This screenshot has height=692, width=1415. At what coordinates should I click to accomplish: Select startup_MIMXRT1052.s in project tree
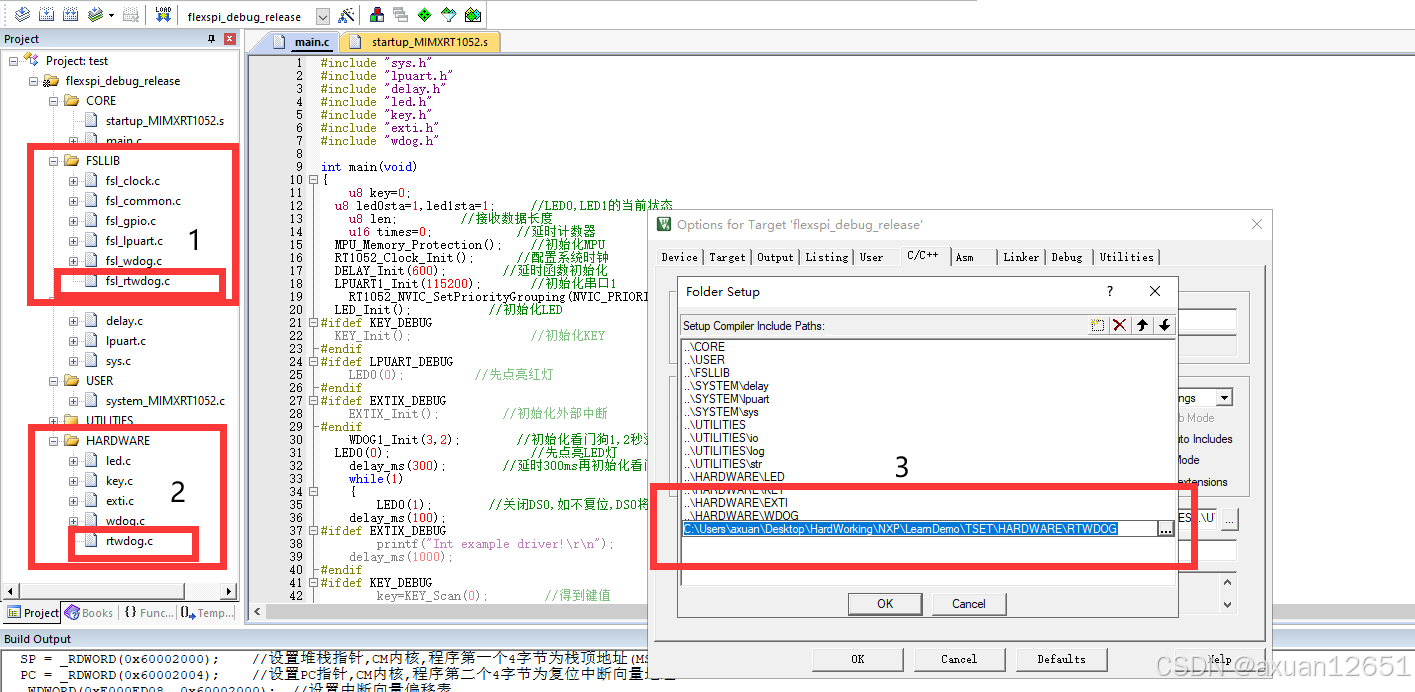(165, 121)
